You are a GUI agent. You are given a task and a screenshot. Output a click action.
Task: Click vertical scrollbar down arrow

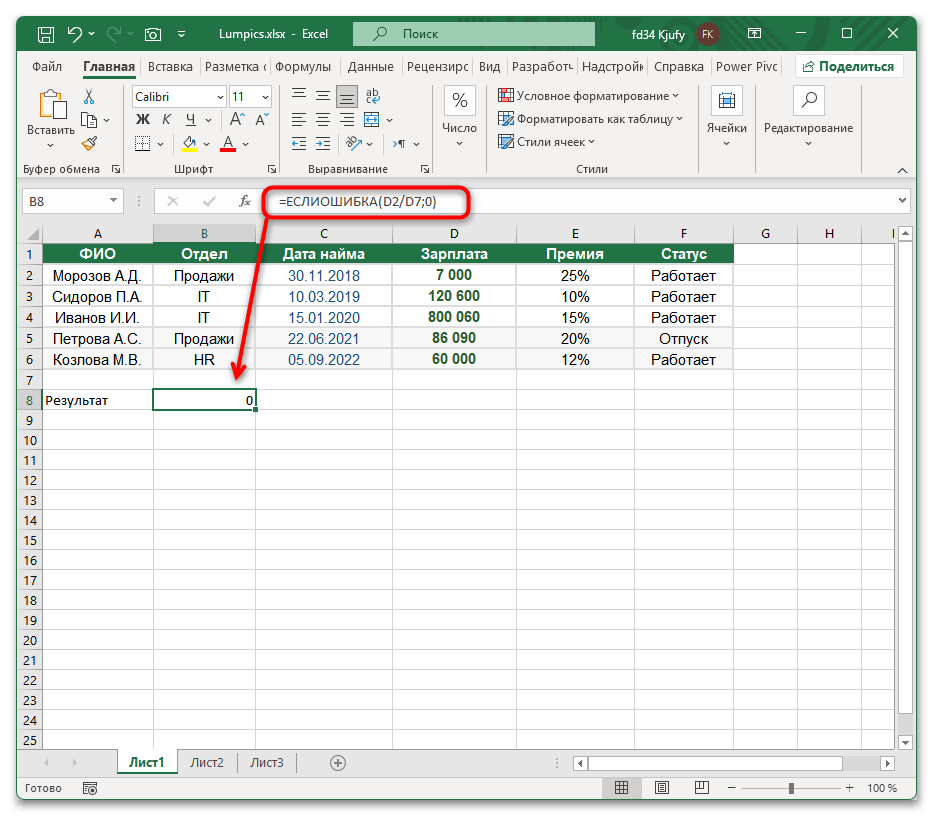(x=906, y=742)
